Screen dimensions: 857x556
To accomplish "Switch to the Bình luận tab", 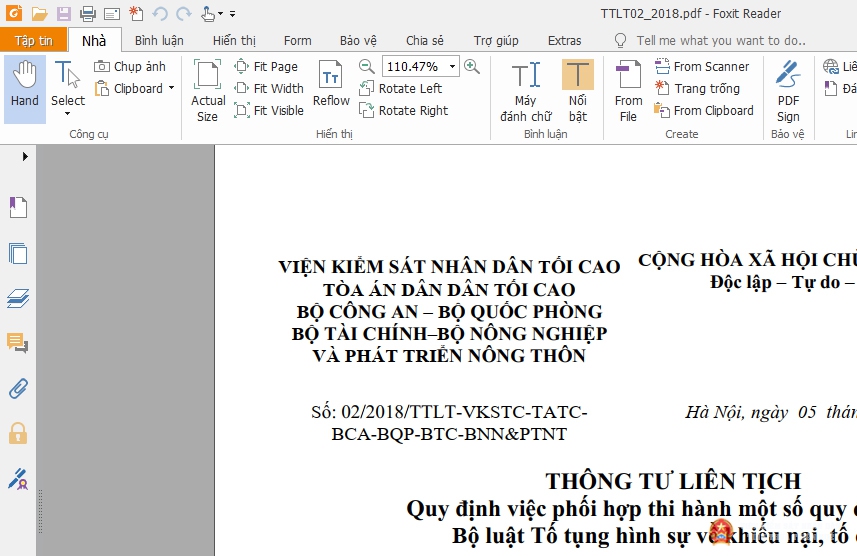I will (159, 40).
